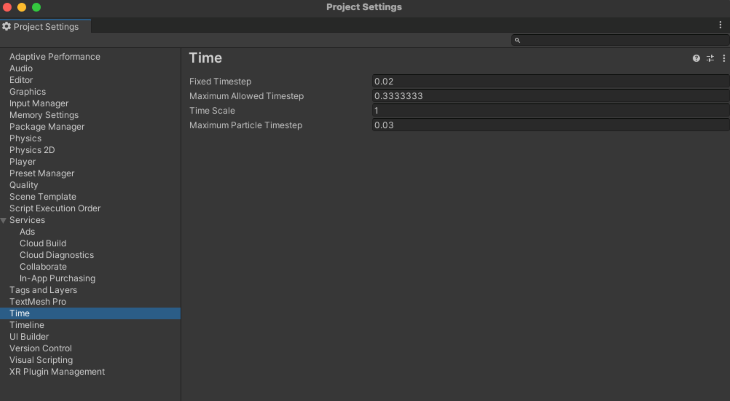Select Physics 2D in the sidebar
730x401 pixels.
(32, 150)
